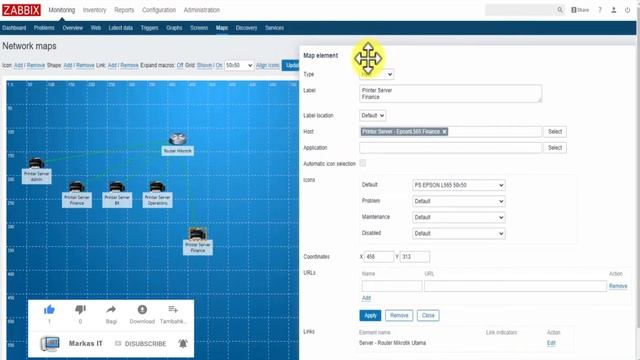The image size is (640, 360).
Task: Click the search magnifier icon
Action: click(x=560, y=10)
